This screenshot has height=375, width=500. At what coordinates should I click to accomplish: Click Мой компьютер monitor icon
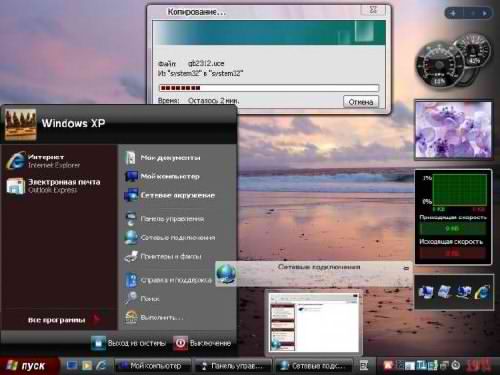coord(131,176)
